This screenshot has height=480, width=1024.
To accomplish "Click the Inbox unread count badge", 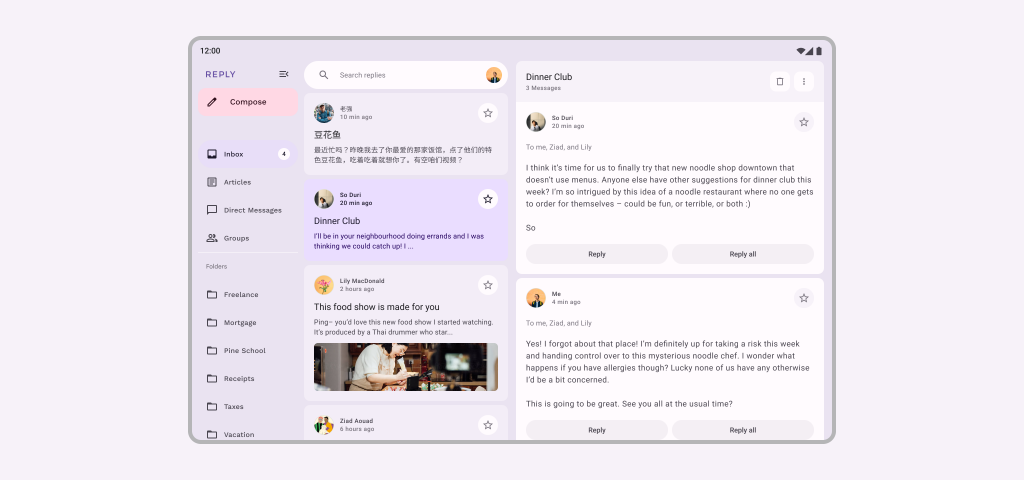I will (x=283, y=154).
